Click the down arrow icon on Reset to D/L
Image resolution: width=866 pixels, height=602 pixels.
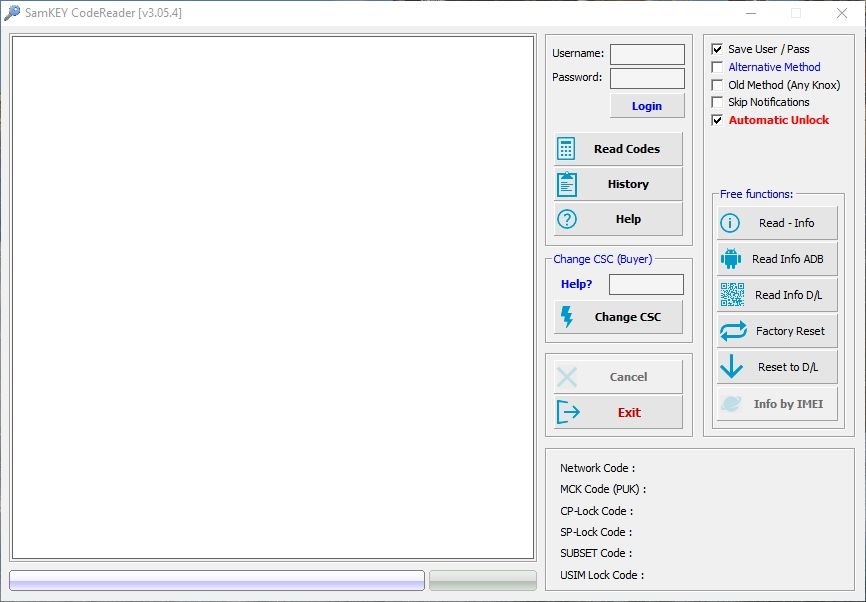[732, 366]
